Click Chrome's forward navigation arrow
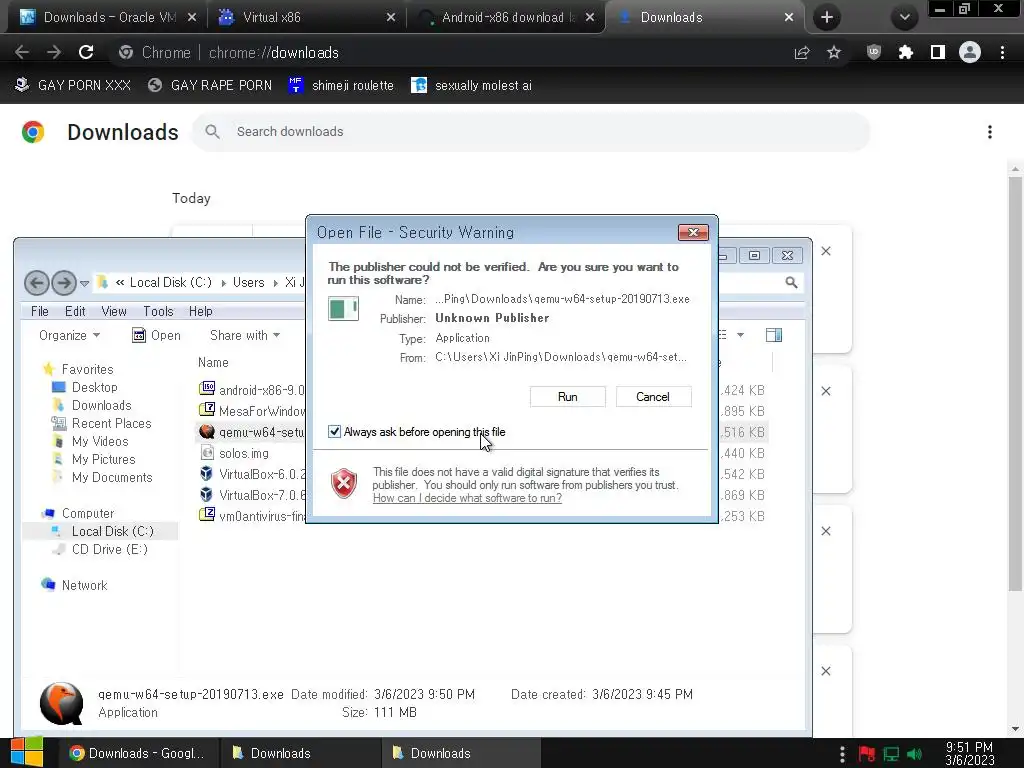This screenshot has height=768, width=1024. point(54,52)
